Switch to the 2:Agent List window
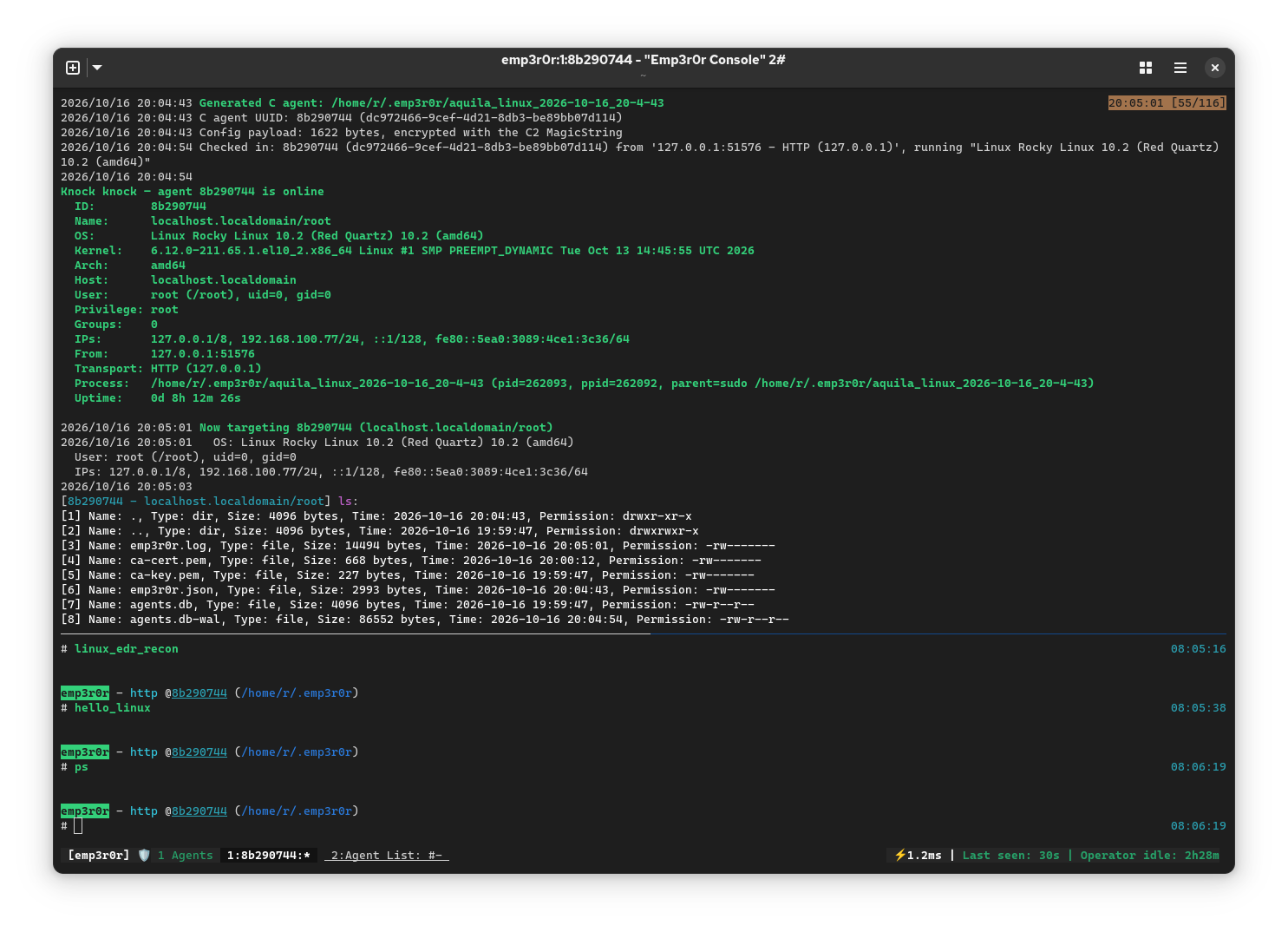1288x932 pixels. click(387, 856)
